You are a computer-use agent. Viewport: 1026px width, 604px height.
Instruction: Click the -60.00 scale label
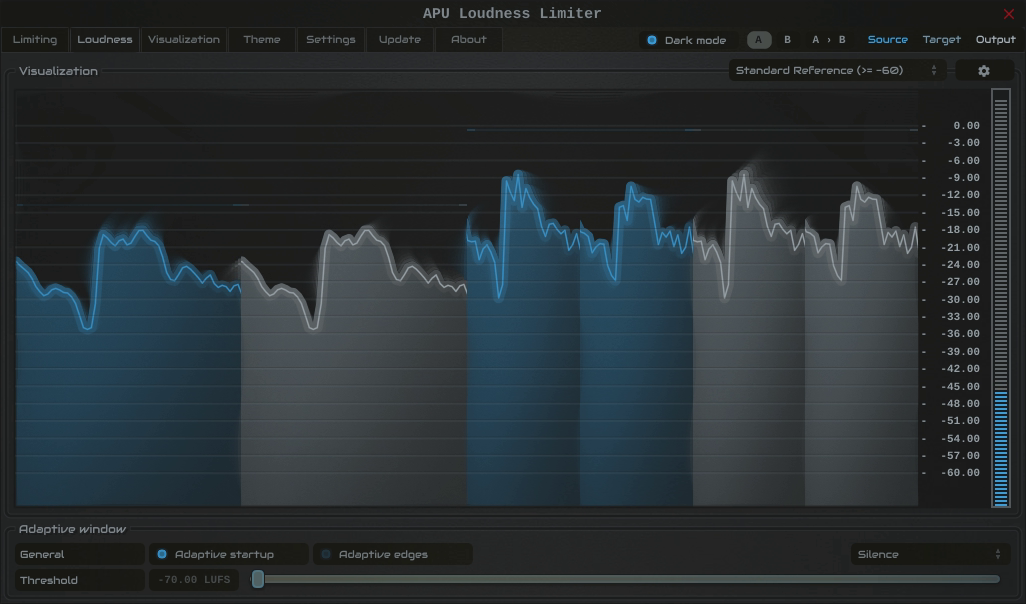960,473
